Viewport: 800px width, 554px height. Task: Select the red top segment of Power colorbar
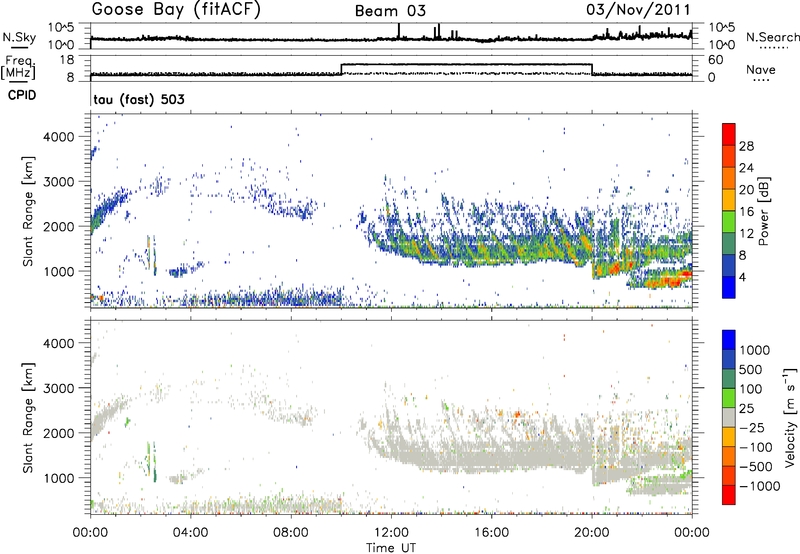click(729, 134)
